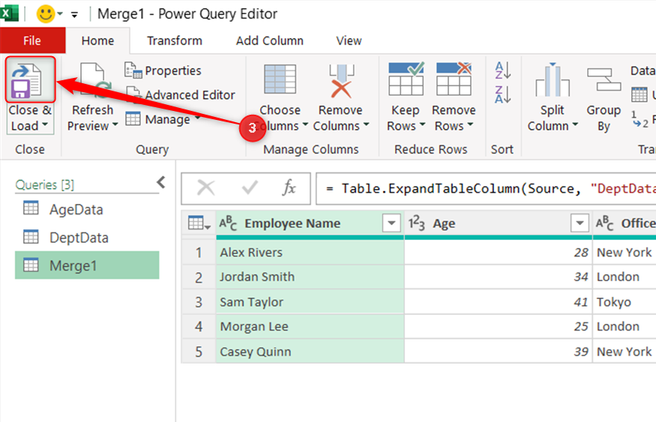Image resolution: width=656 pixels, height=422 pixels.
Task: Select cell Sam Taylor
Action: 310,302
